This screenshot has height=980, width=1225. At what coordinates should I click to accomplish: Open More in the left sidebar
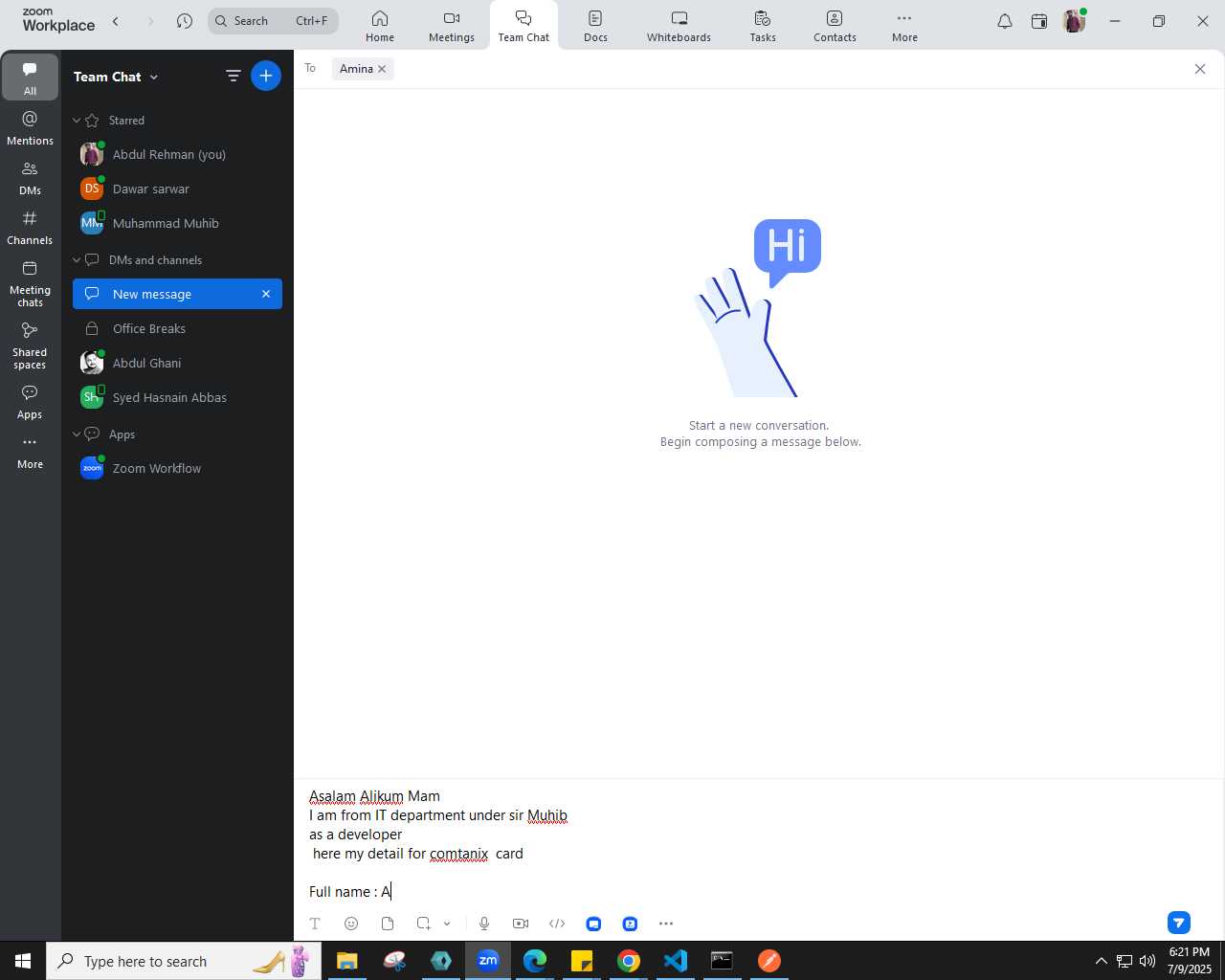30,452
